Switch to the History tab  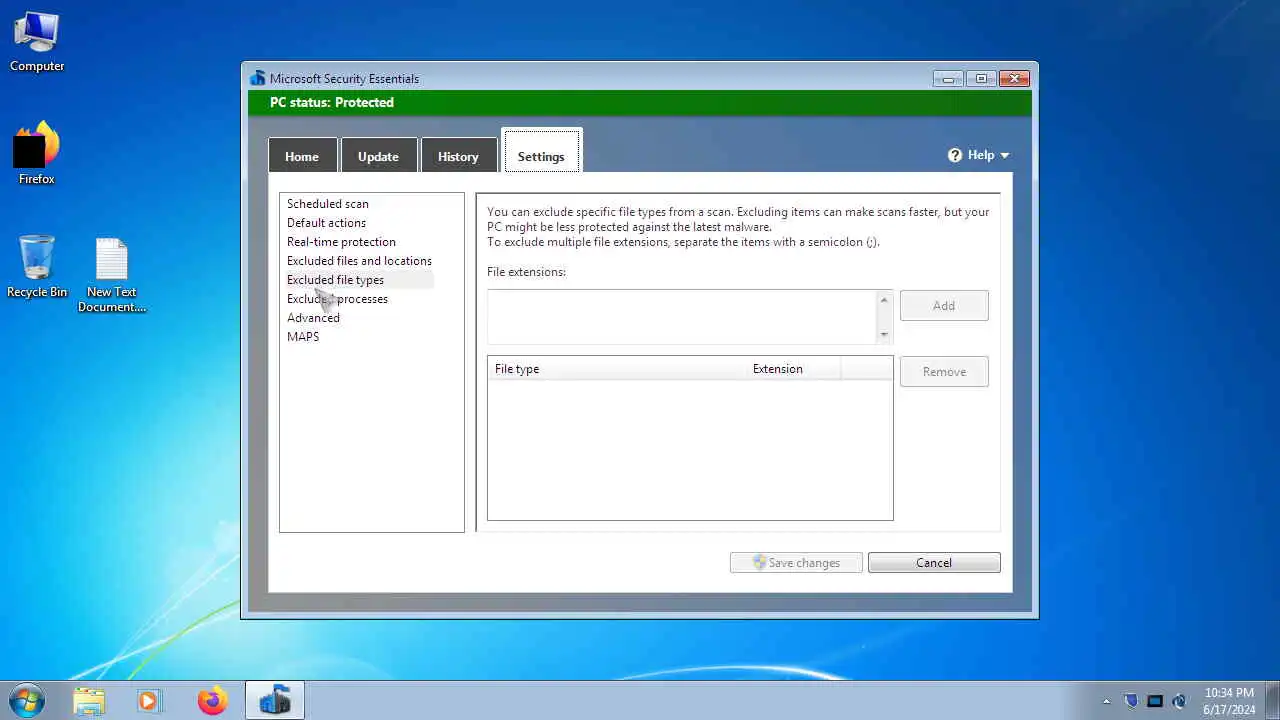458,156
